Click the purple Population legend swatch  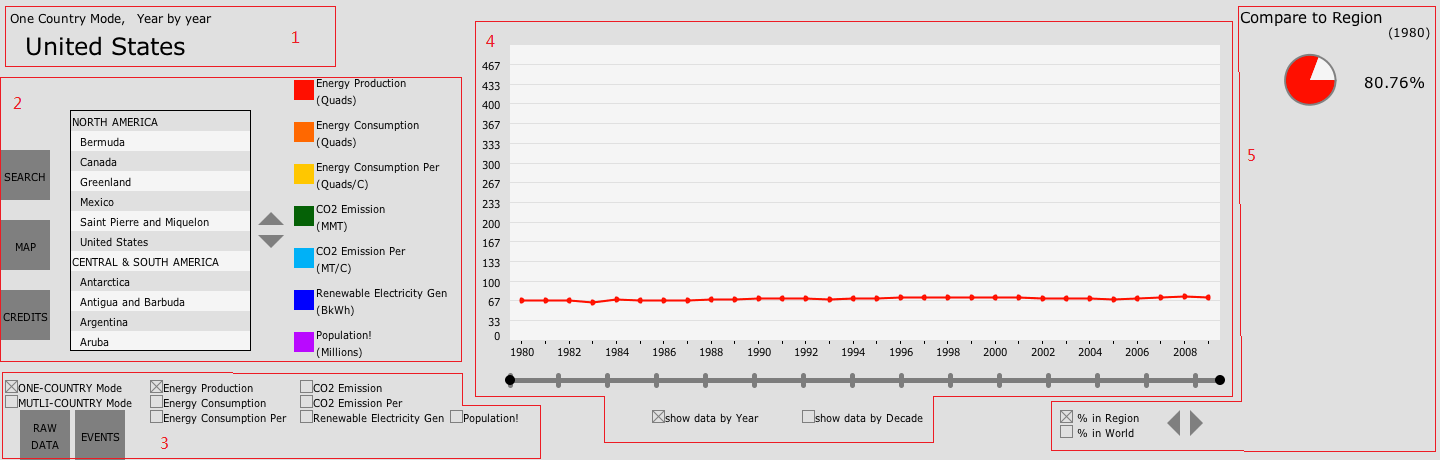[304, 342]
